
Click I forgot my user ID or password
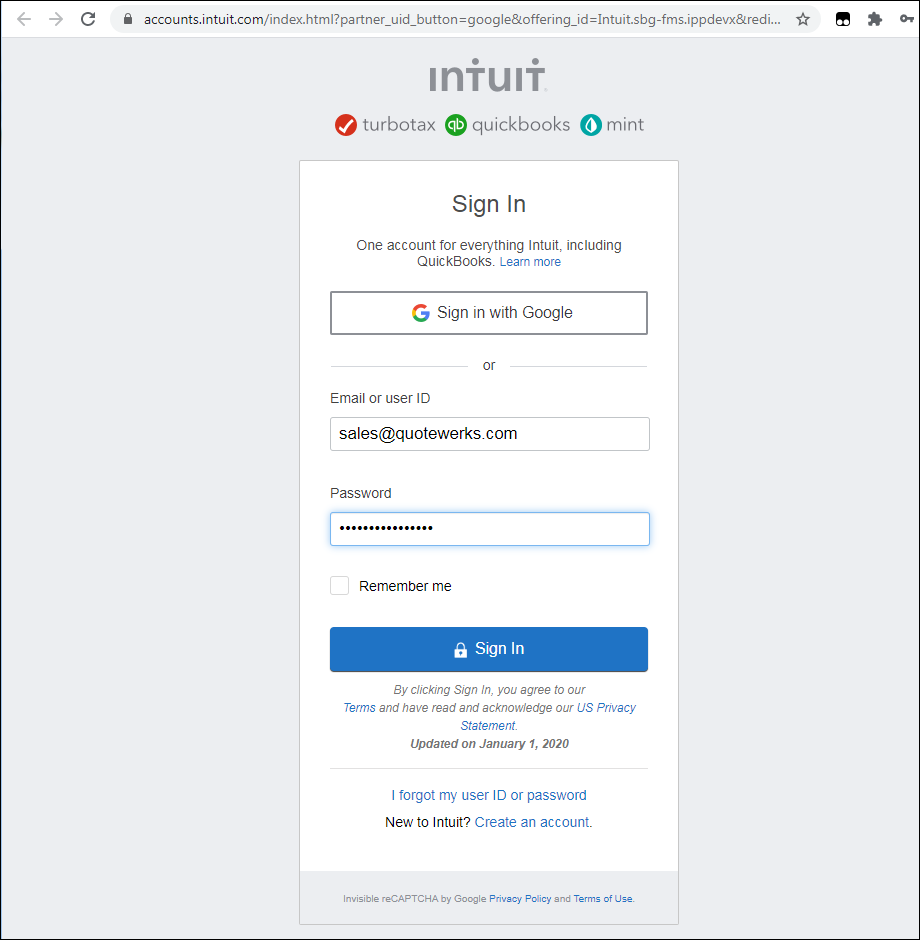tap(489, 796)
